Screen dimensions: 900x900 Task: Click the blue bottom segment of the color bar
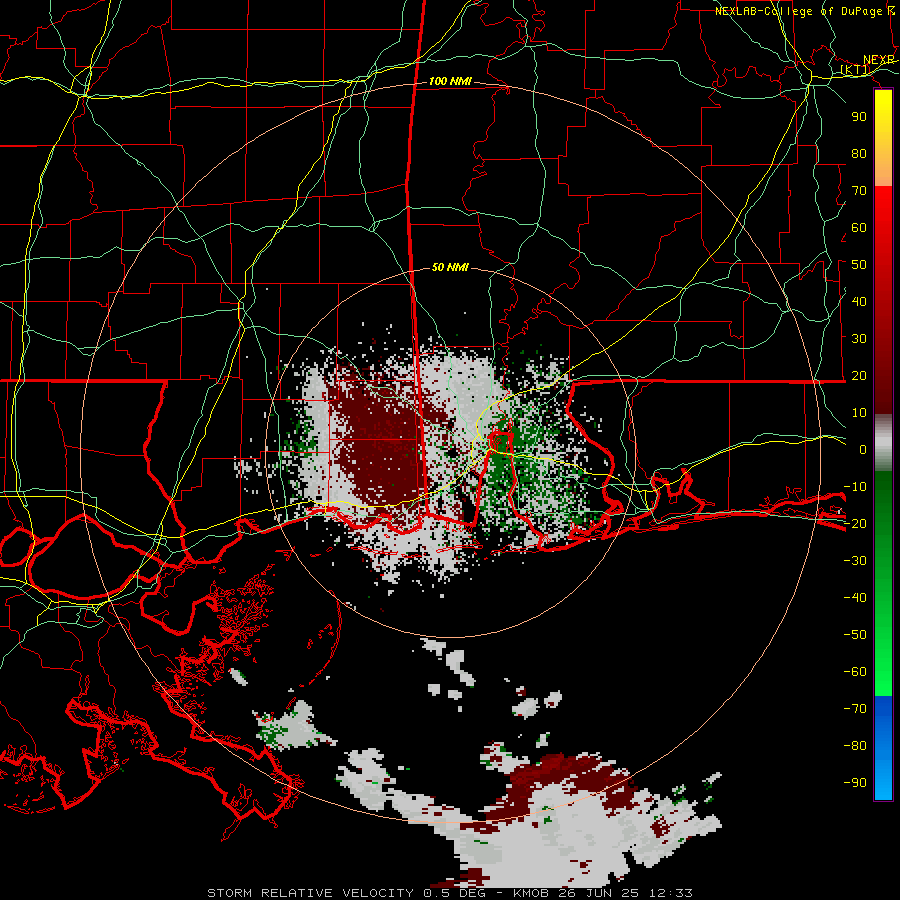(x=883, y=747)
